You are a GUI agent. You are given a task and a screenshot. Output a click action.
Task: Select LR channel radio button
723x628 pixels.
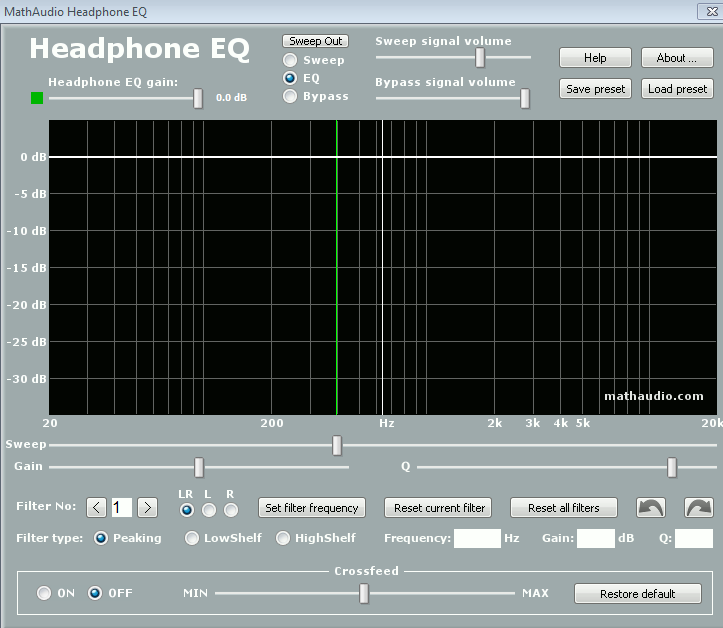click(187, 510)
